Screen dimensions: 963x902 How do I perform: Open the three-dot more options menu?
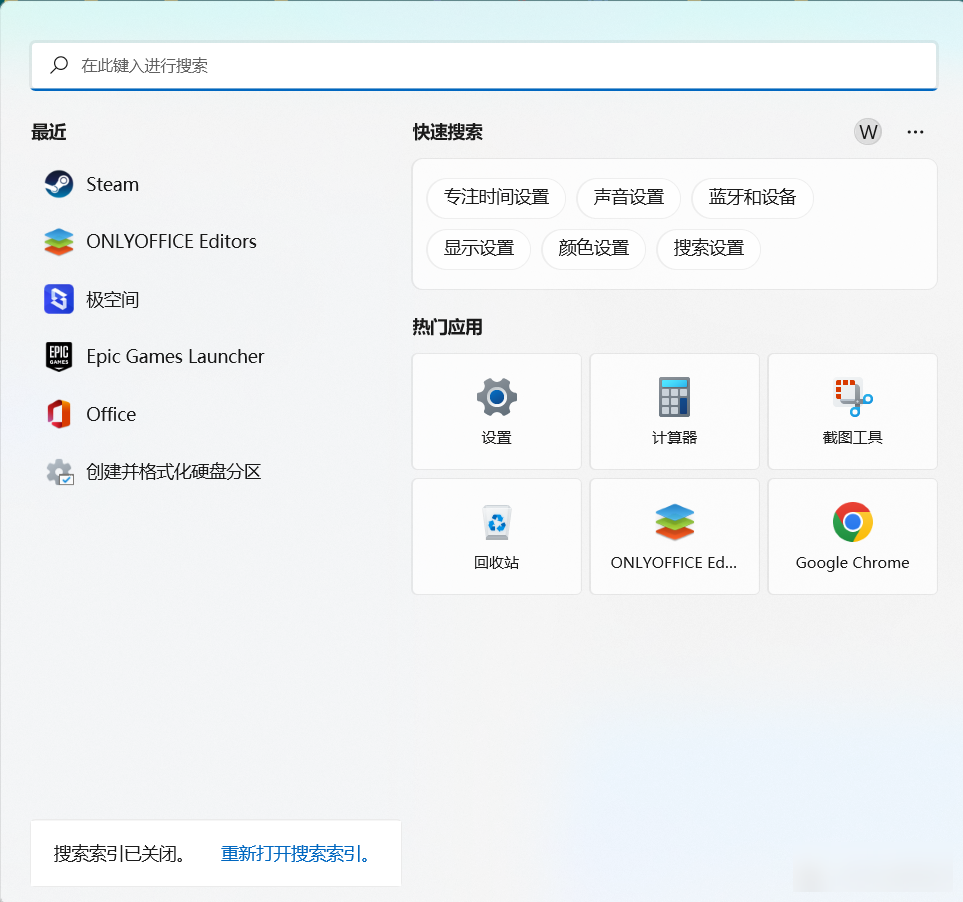coord(915,132)
